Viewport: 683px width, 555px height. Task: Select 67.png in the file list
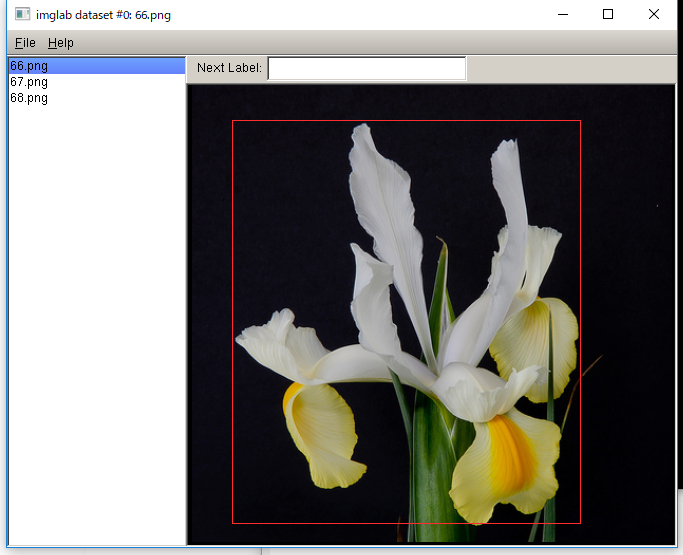tap(97, 82)
